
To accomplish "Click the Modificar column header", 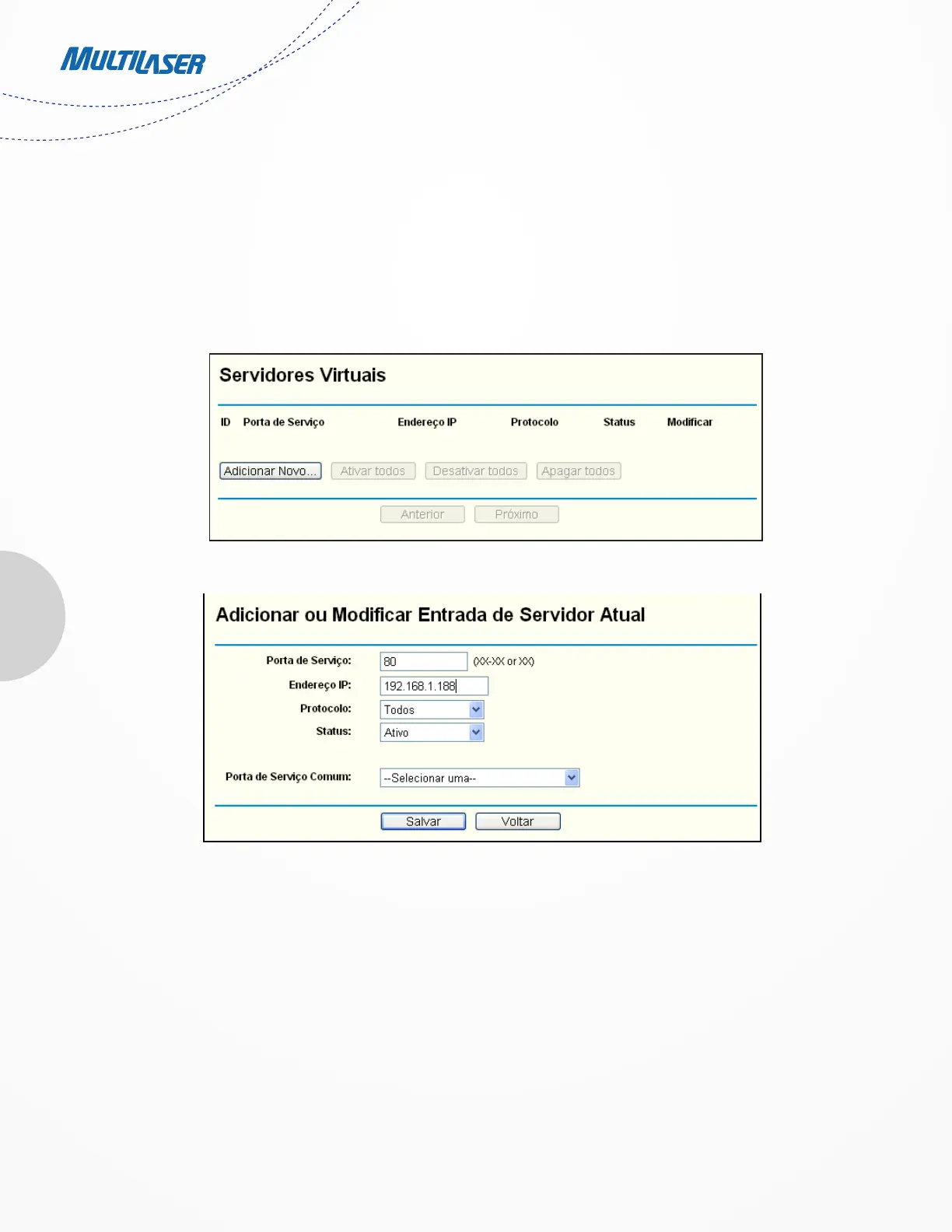I will [x=690, y=422].
